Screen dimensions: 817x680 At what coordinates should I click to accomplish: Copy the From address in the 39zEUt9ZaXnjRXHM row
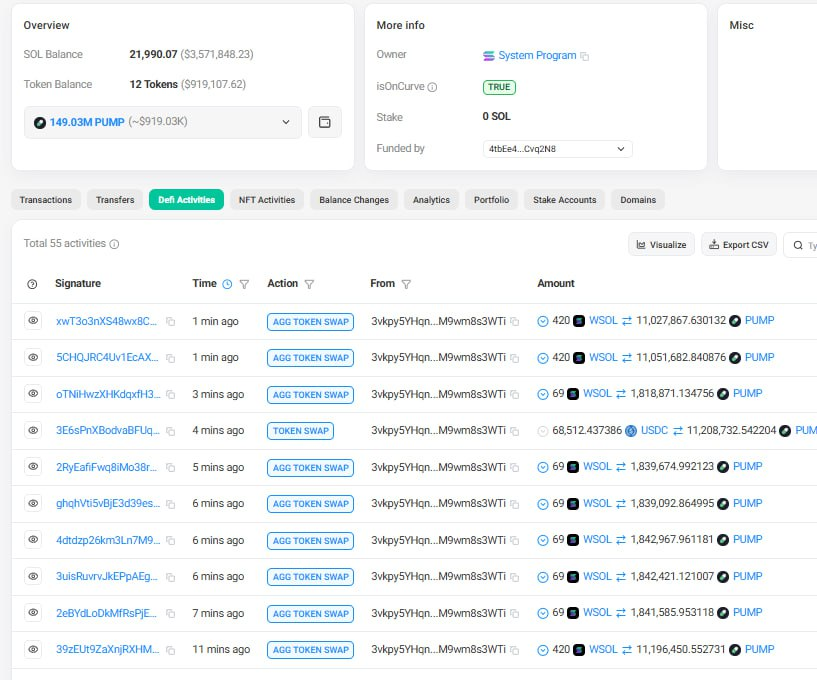[x=514, y=650]
